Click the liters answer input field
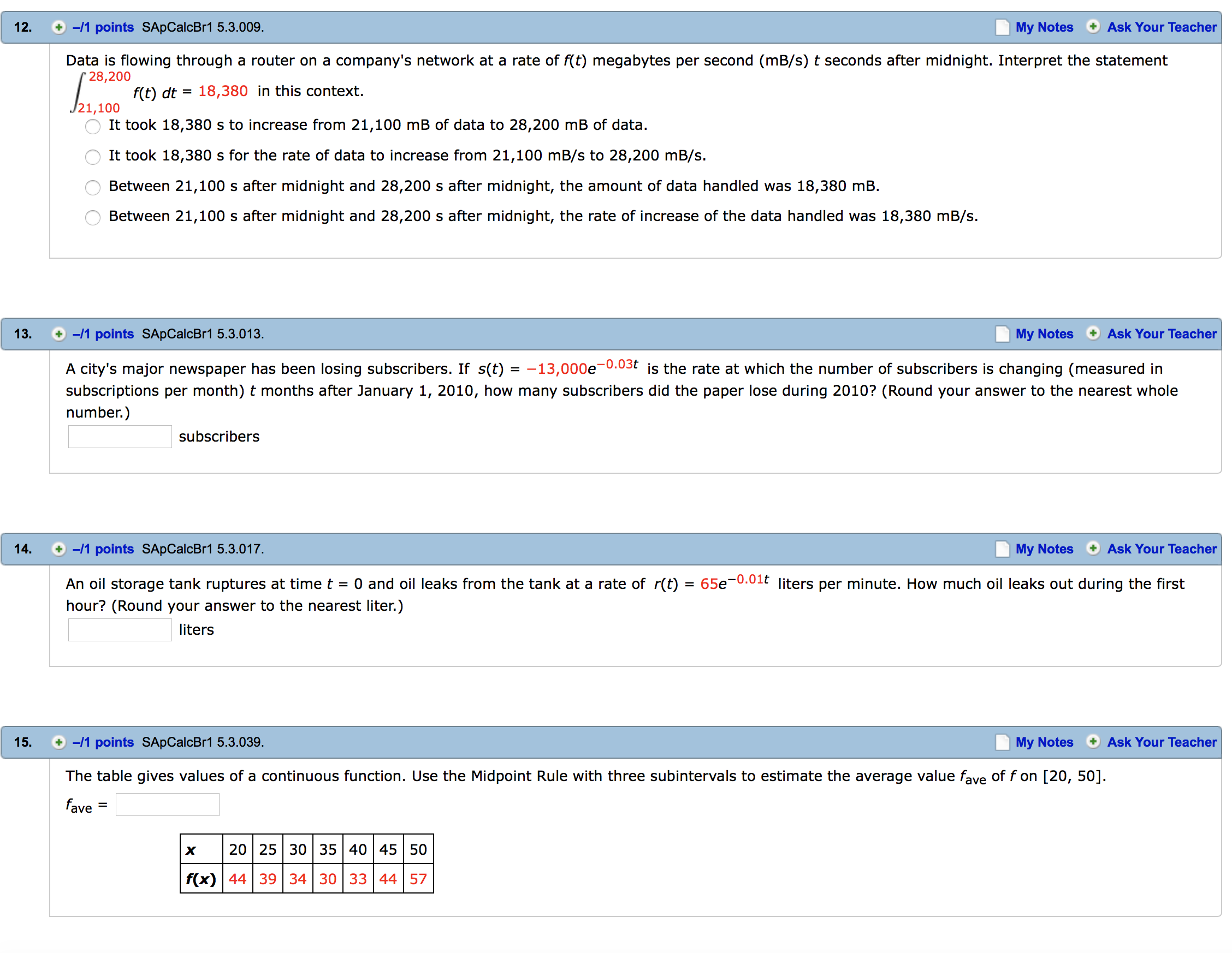 119,629
